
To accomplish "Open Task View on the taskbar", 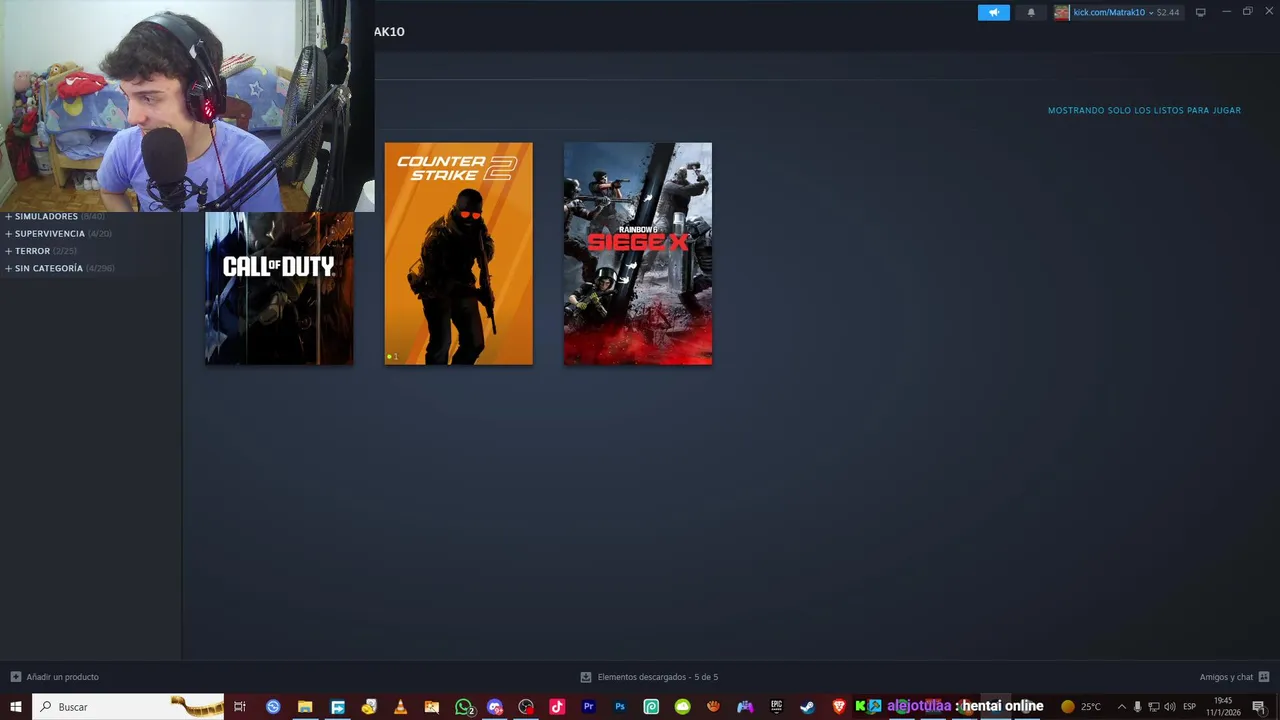I will [240, 707].
